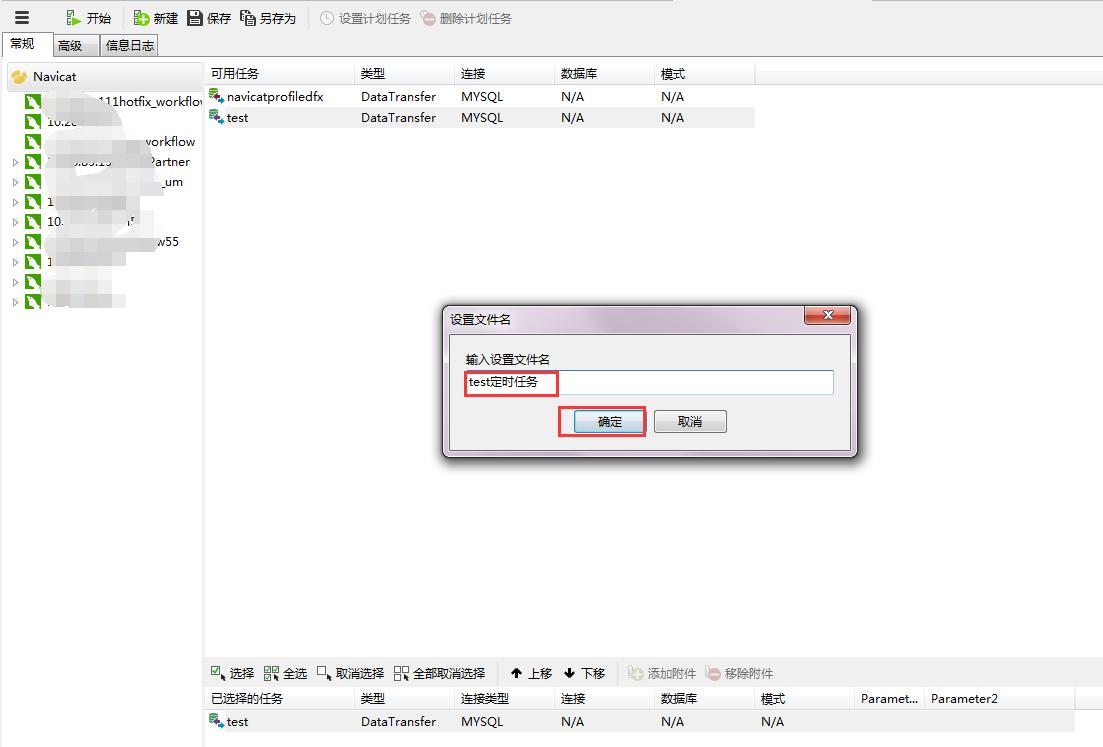Click the 类型 header in available tasks

pyautogui.click(x=404, y=74)
